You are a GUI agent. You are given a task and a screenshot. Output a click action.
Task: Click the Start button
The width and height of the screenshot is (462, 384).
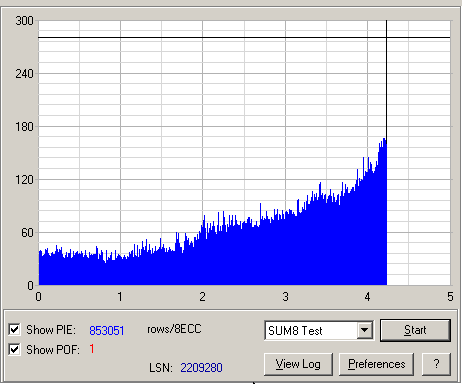click(415, 330)
